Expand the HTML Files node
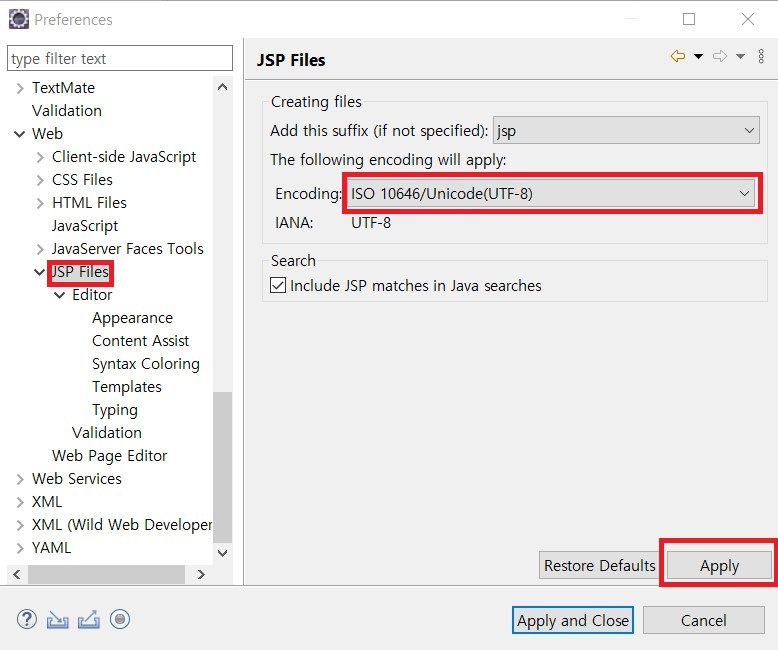778x650 pixels. [40, 203]
